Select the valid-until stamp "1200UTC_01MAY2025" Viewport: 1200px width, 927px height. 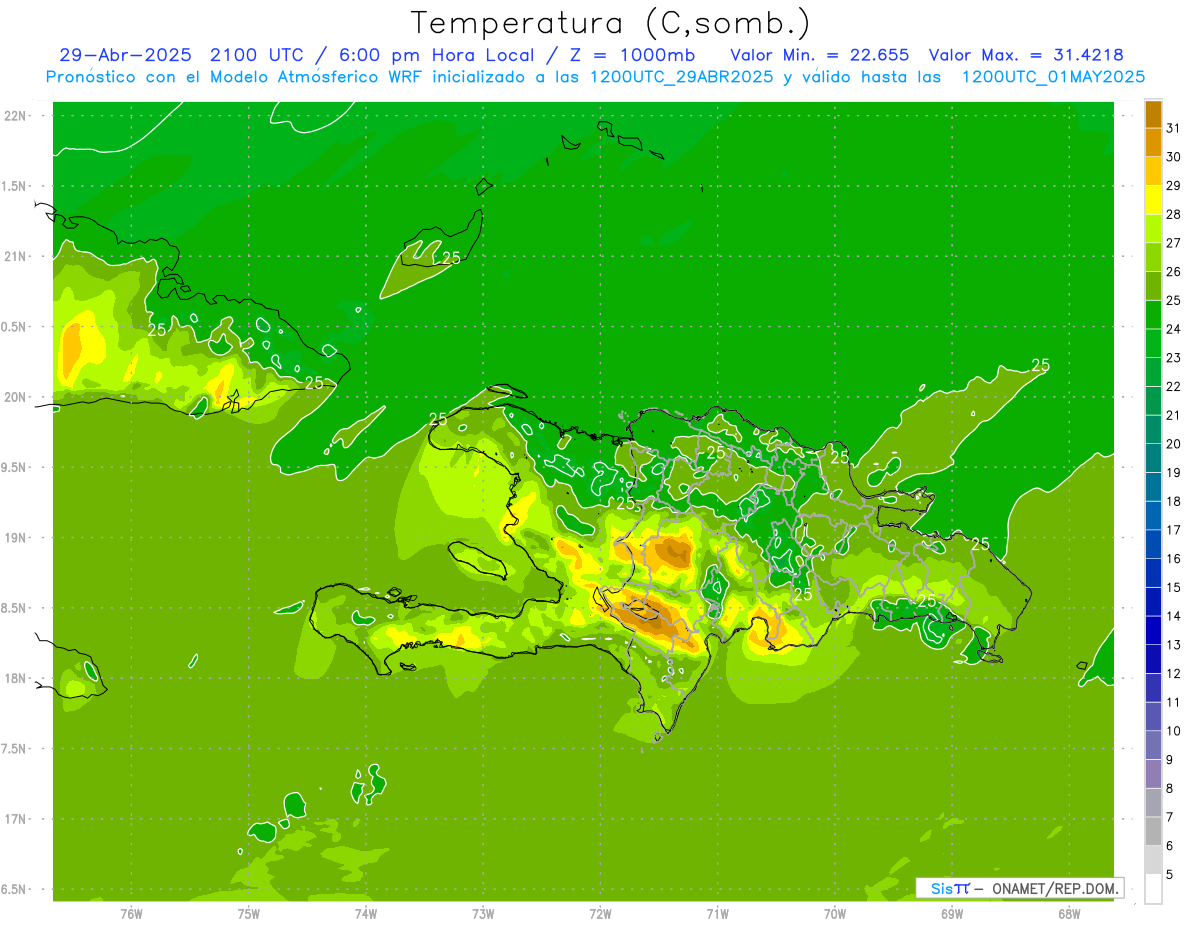pyautogui.click(x=1053, y=77)
